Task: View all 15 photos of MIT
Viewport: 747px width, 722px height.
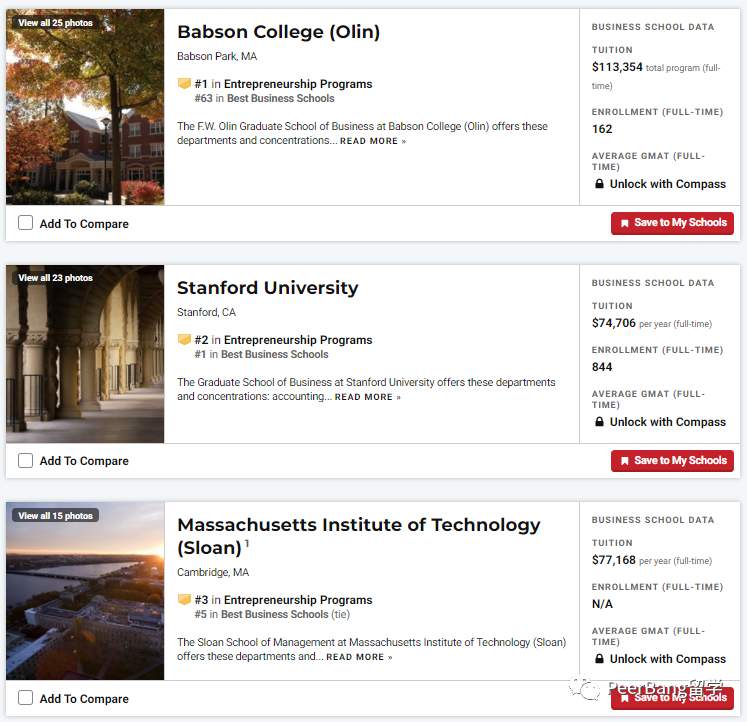Action: coord(55,516)
